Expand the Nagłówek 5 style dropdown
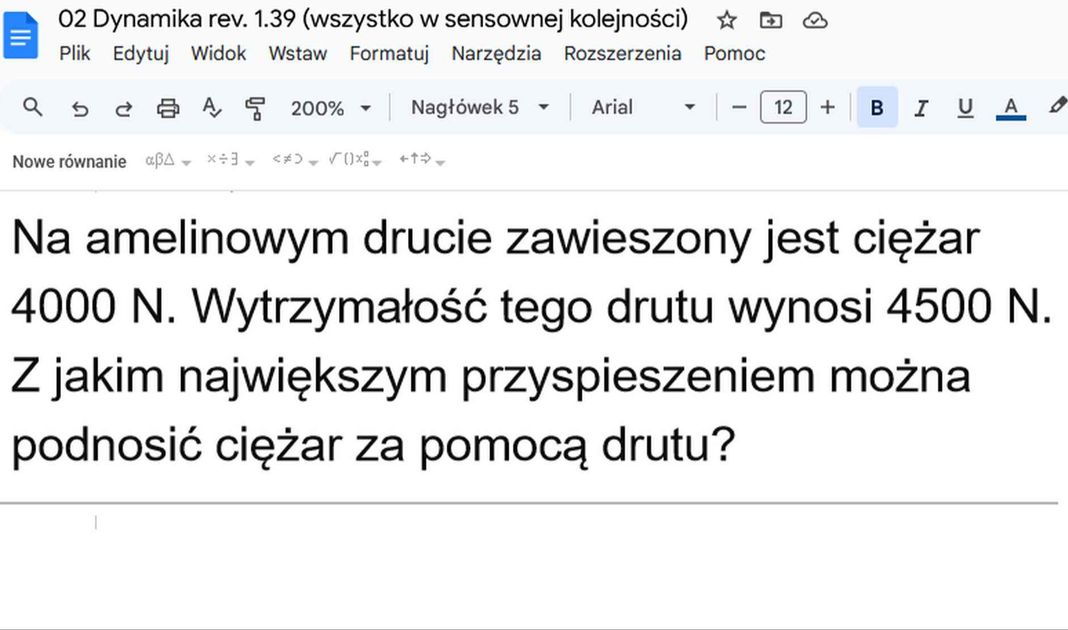Image resolution: width=1068 pixels, height=630 pixels. 480,107
